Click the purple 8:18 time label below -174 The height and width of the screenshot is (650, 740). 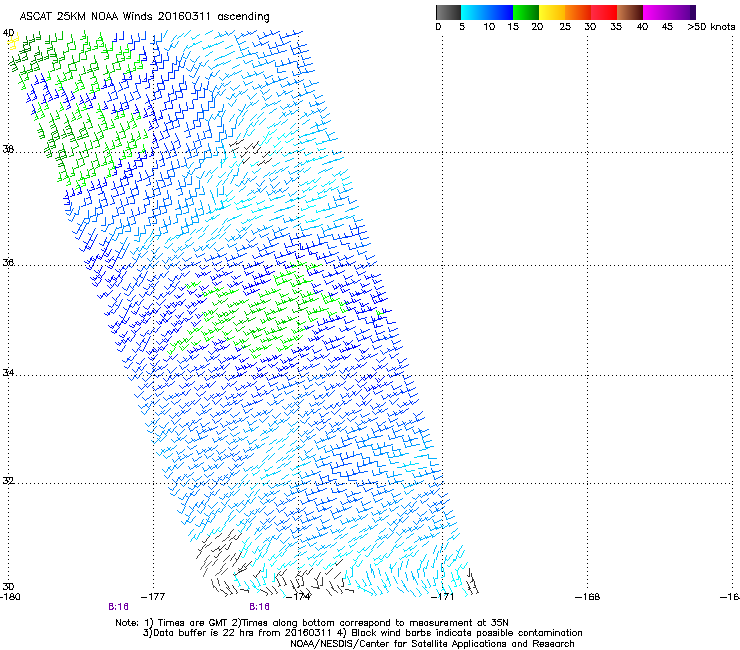[x=260, y=607]
